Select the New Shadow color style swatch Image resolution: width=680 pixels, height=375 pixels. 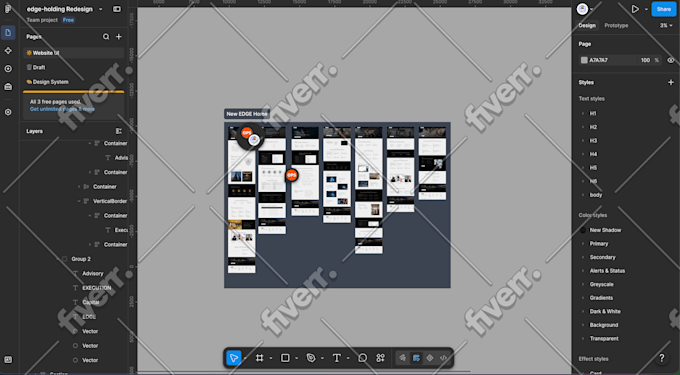click(583, 230)
